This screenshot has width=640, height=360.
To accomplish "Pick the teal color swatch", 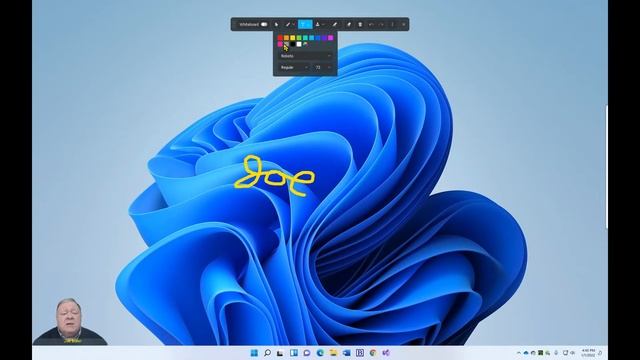I will (305, 38).
